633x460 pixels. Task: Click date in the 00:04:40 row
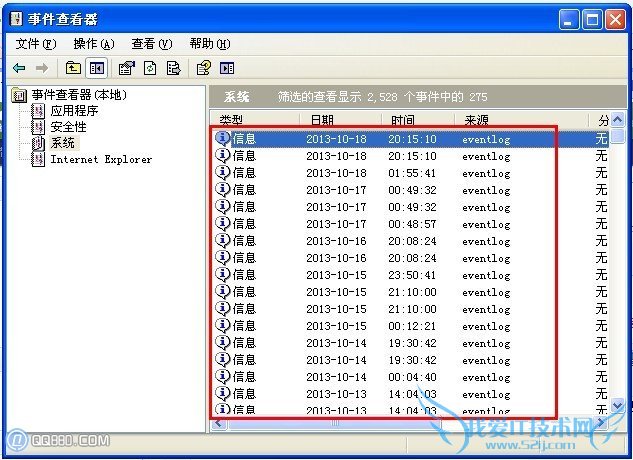[x=336, y=377]
